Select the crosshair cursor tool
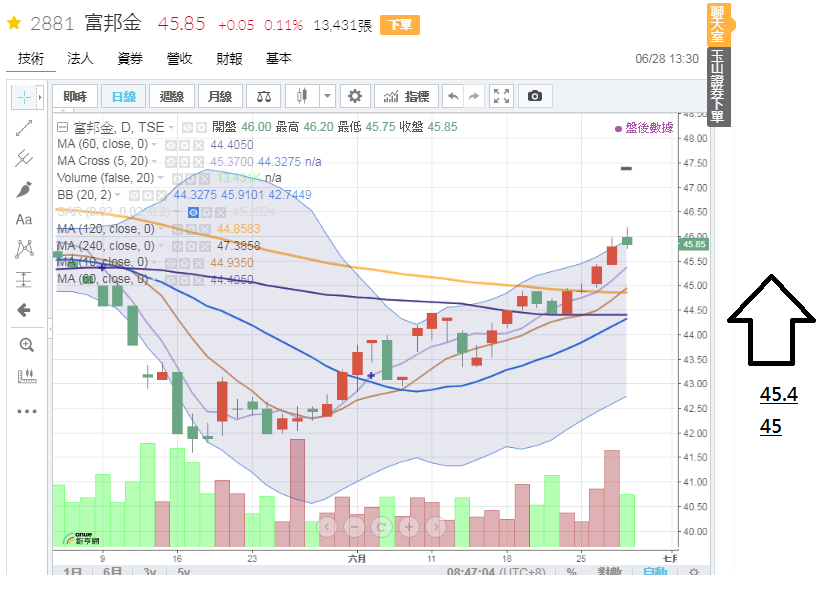 pyautogui.click(x=24, y=97)
